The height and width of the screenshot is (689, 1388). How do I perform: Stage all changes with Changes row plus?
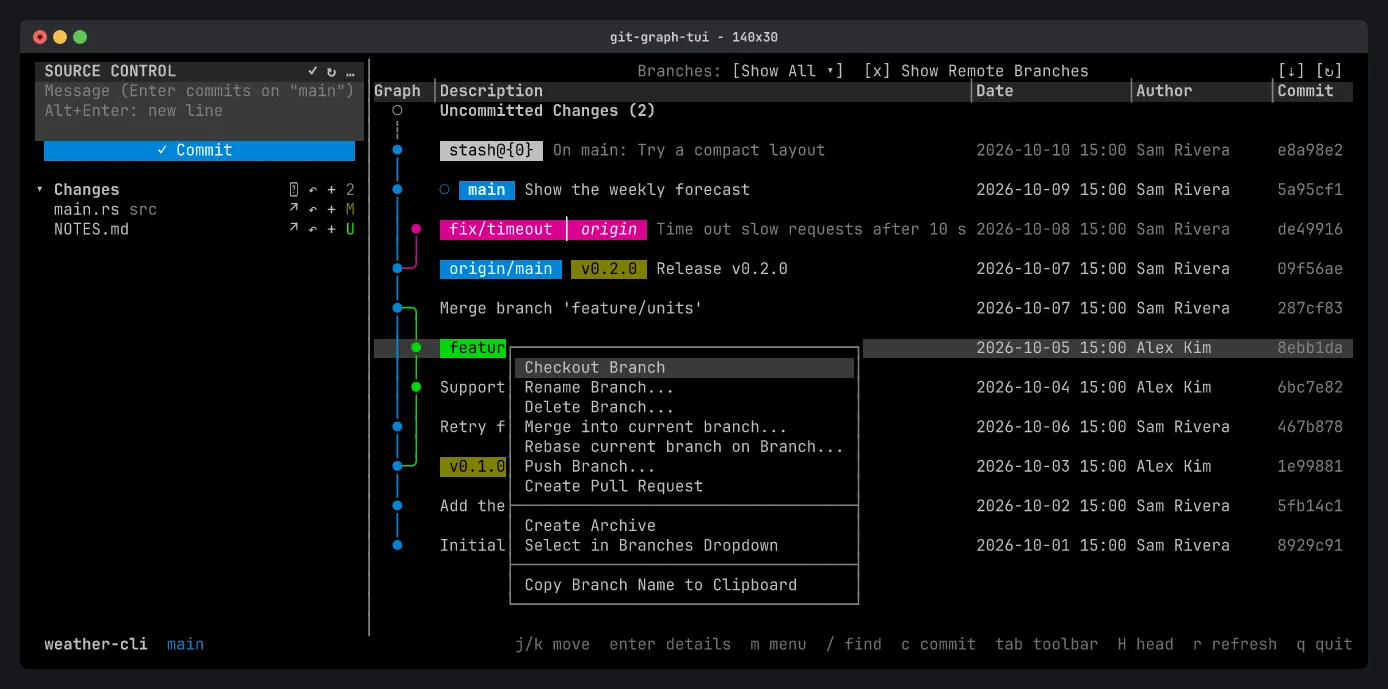click(x=331, y=190)
